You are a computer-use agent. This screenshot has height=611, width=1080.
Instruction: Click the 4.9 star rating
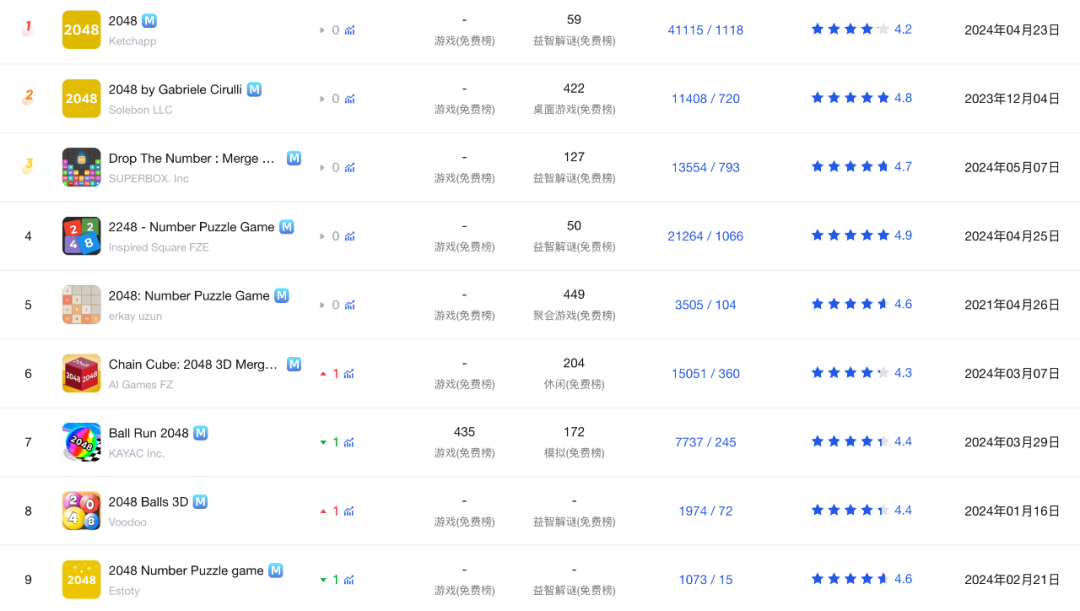[x=861, y=236]
